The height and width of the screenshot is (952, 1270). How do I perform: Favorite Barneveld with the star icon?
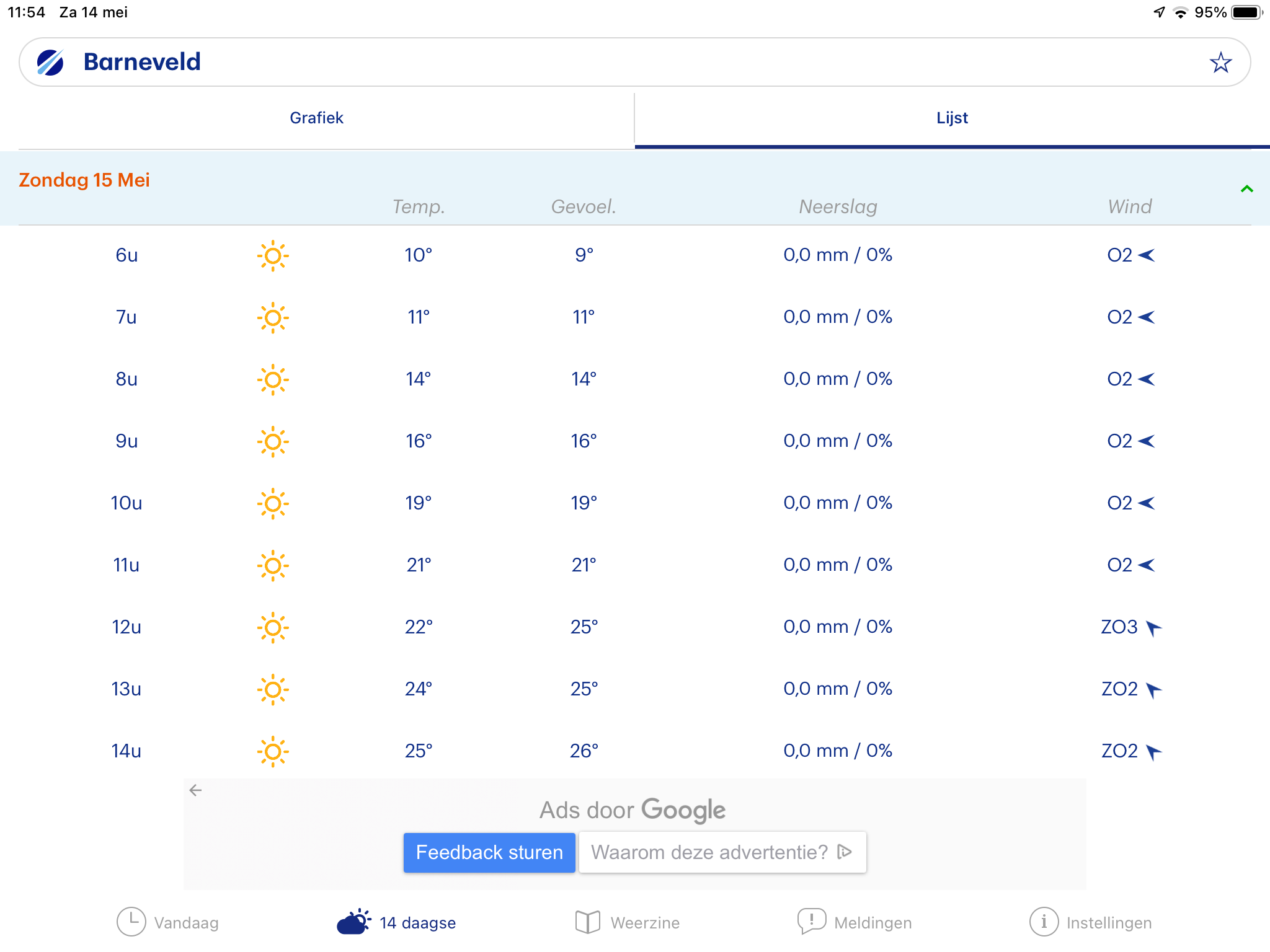click(x=1220, y=62)
